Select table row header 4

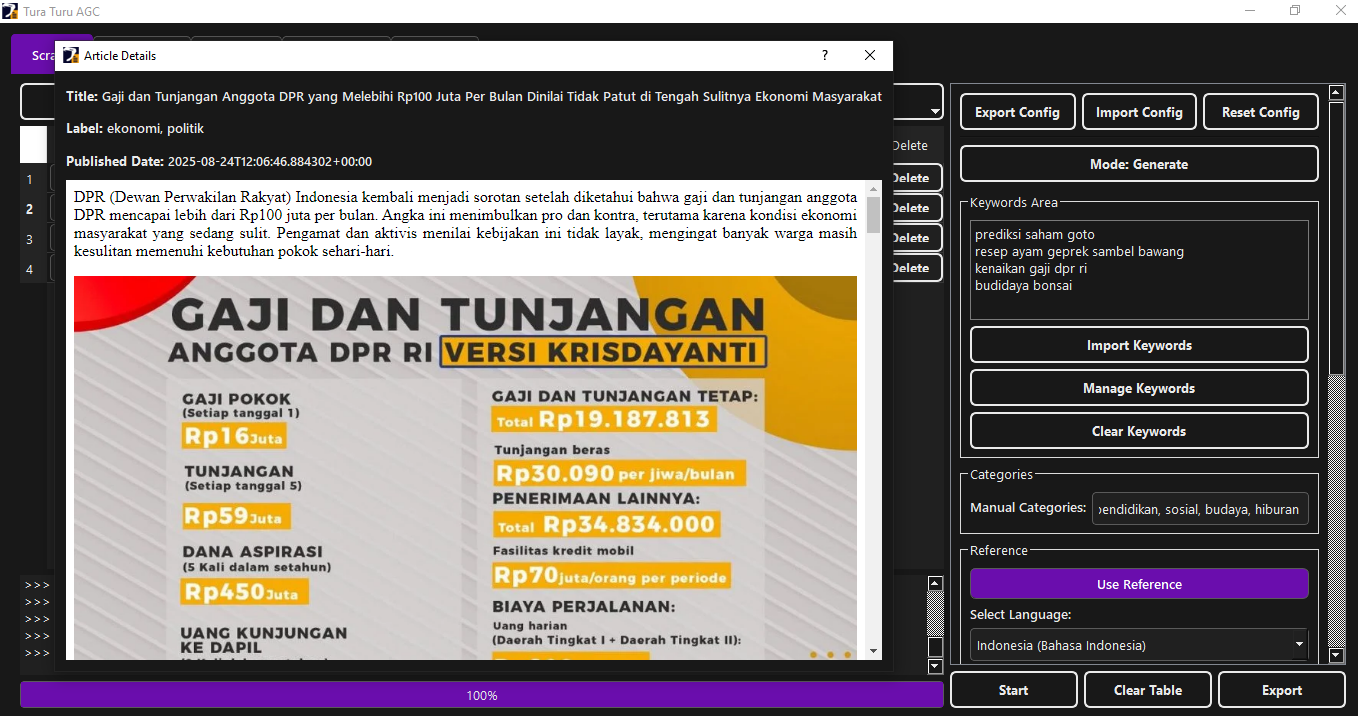tap(30, 269)
